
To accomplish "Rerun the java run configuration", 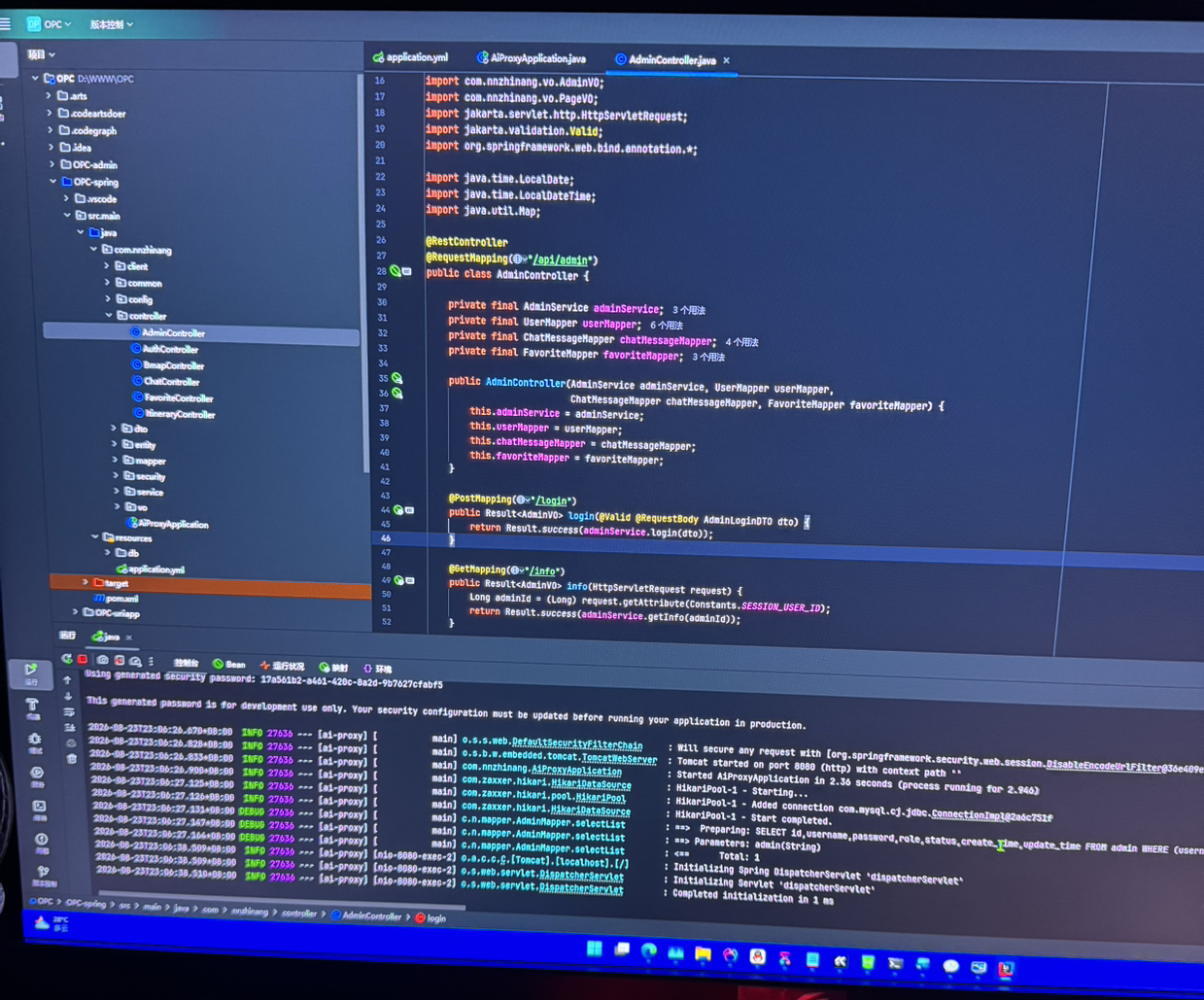I will tap(66, 659).
